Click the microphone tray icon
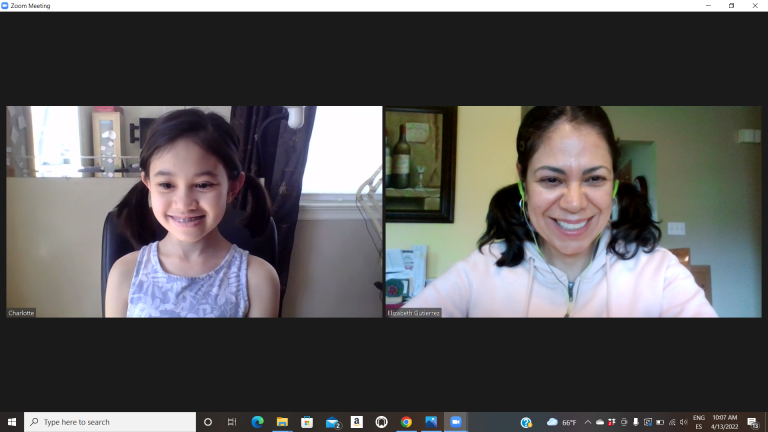The image size is (768, 432). [635, 422]
